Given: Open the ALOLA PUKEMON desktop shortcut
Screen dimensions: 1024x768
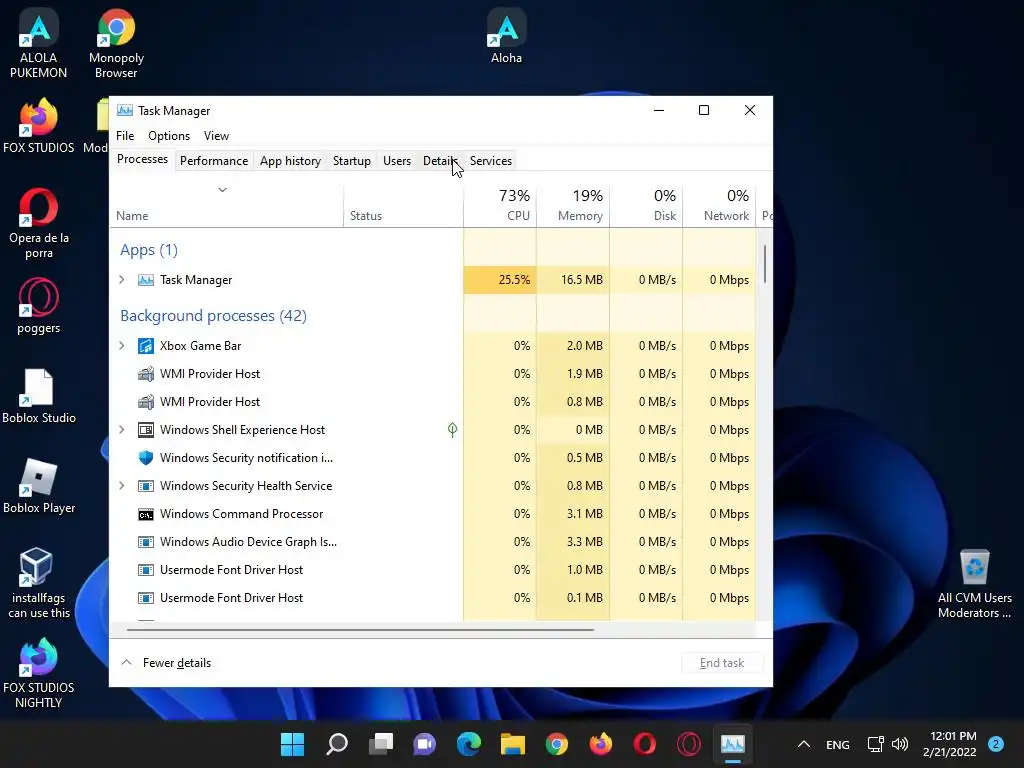Looking at the screenshot, I should point(39,43).
